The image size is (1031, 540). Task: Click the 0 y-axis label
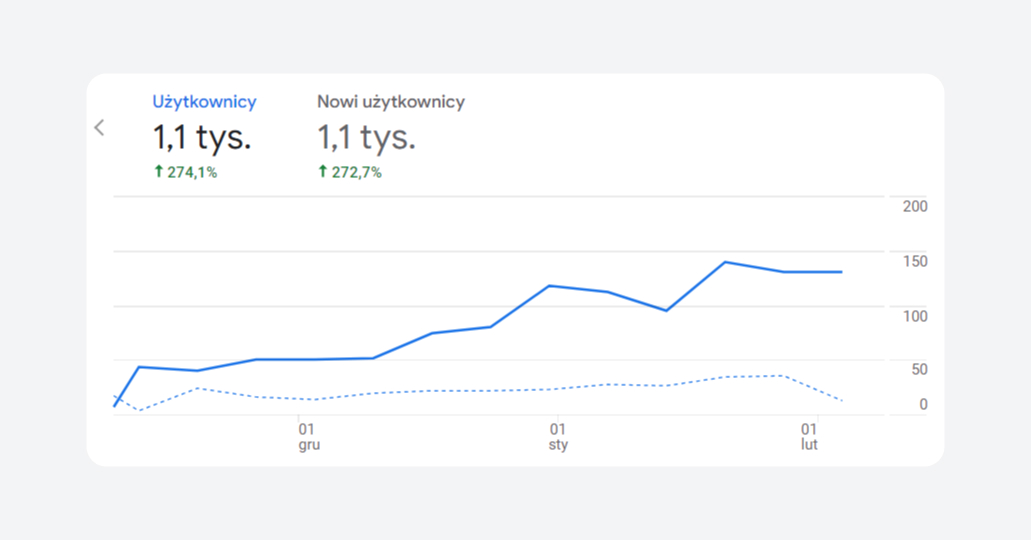922,404
